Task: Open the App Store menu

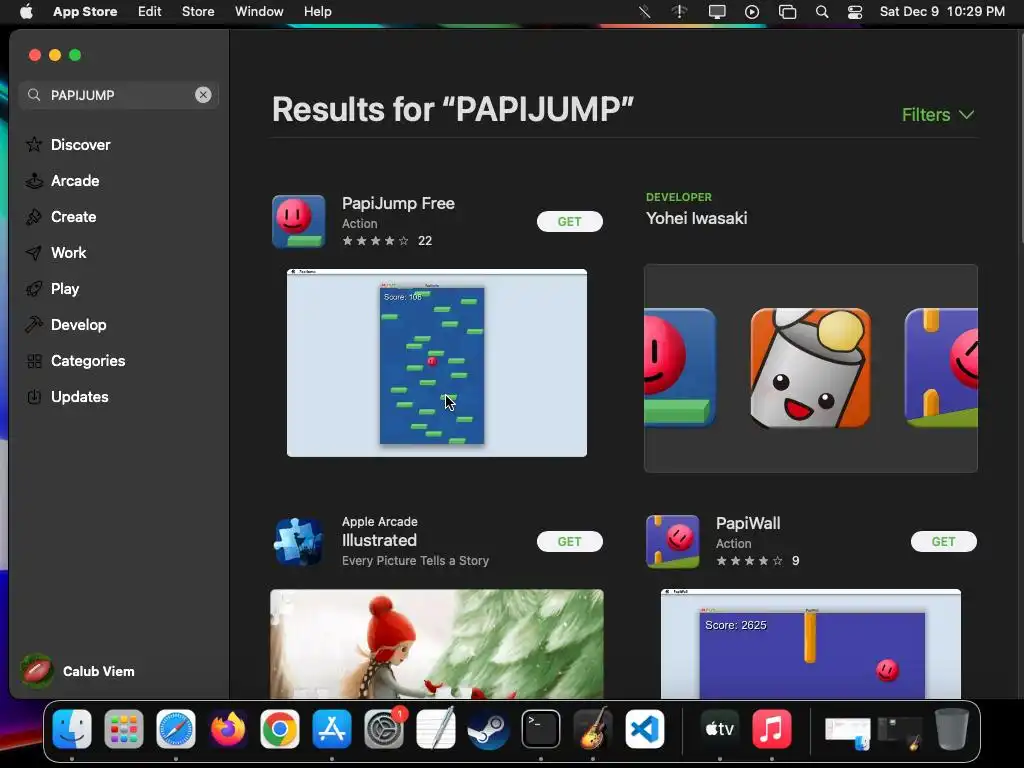Action: coord(85,12)
